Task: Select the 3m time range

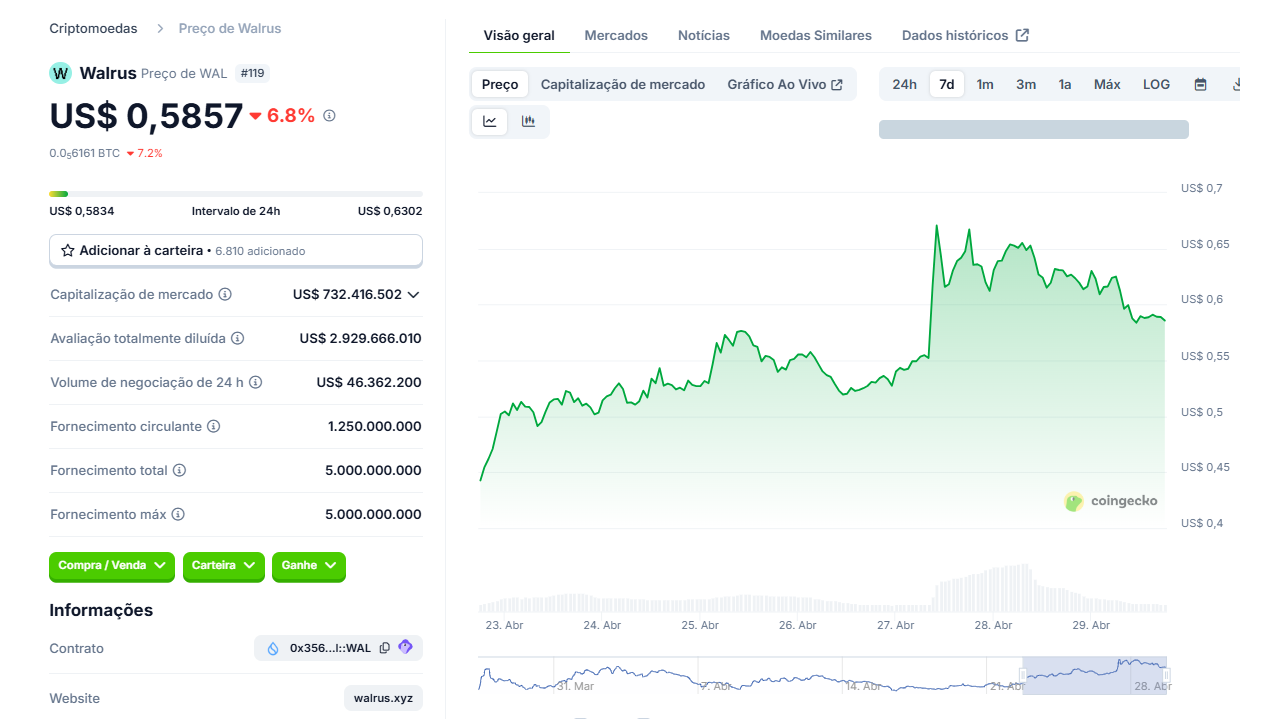Action: pyautogui.click(x=1026, y=84)
